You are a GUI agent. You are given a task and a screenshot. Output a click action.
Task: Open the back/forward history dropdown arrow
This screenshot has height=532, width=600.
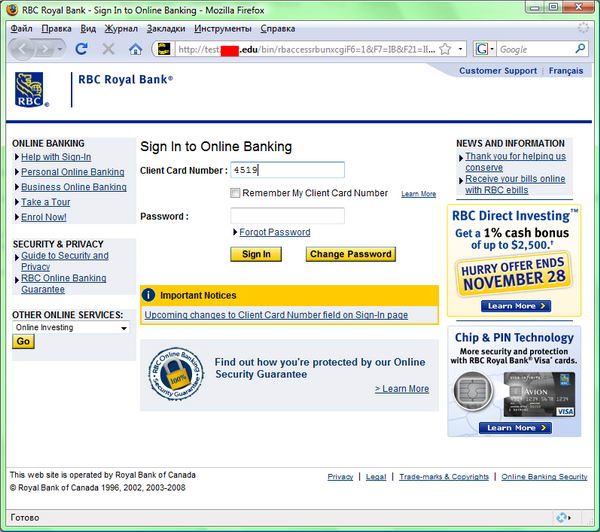tap(60, 49)
